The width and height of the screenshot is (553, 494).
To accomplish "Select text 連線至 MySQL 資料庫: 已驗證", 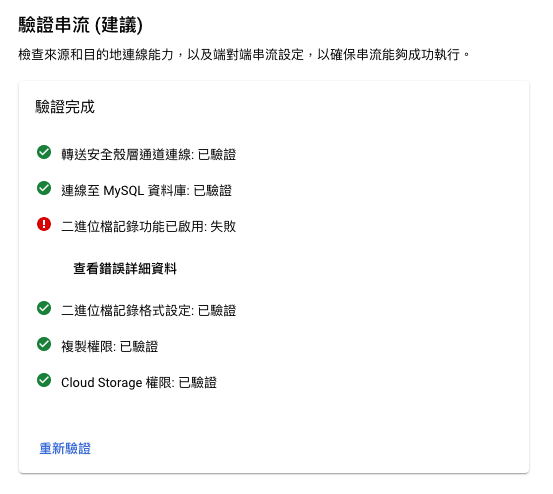I will click(x=146, y=190).
